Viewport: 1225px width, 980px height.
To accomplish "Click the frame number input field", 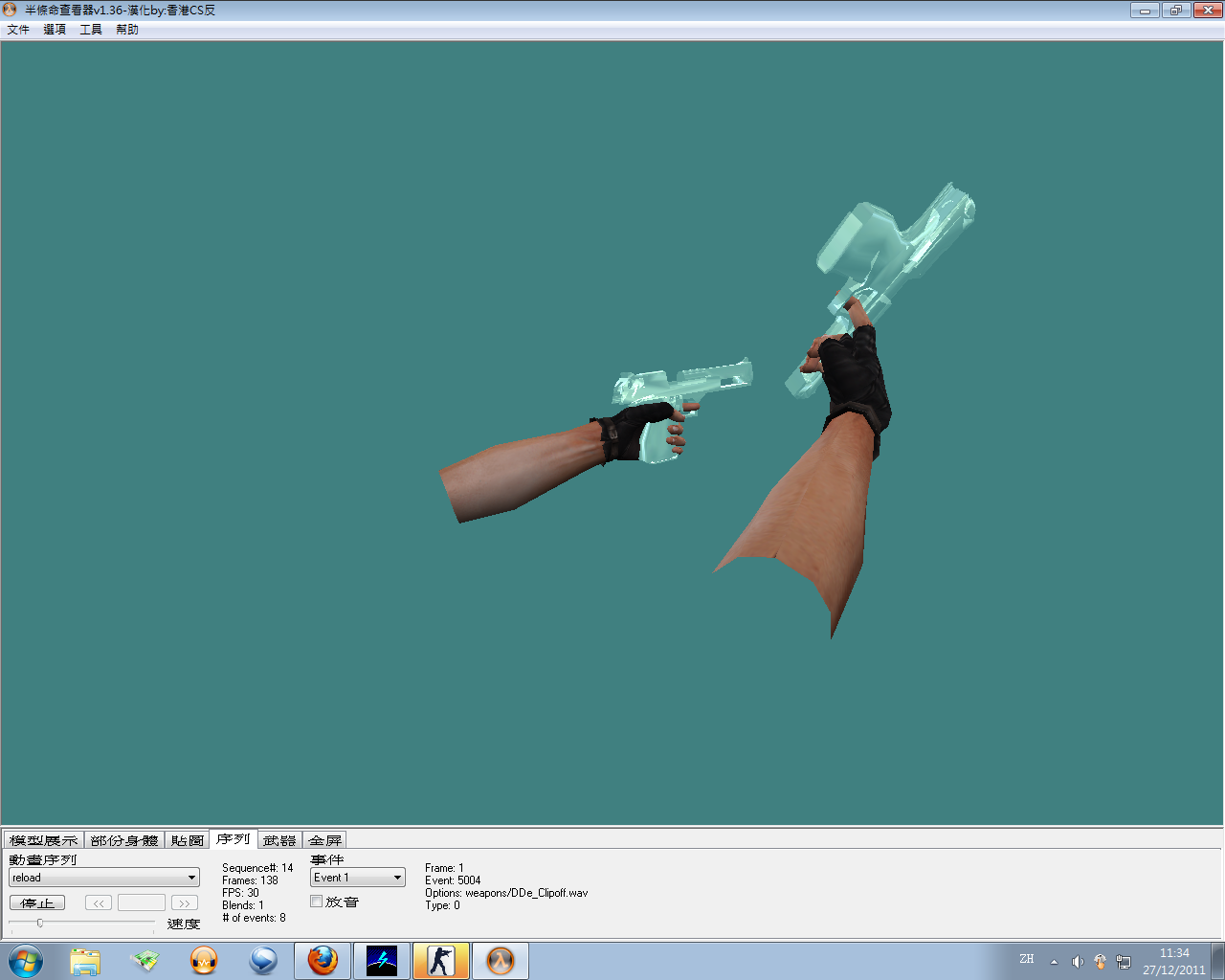I will pyautogui.click(x=142, y=902).
